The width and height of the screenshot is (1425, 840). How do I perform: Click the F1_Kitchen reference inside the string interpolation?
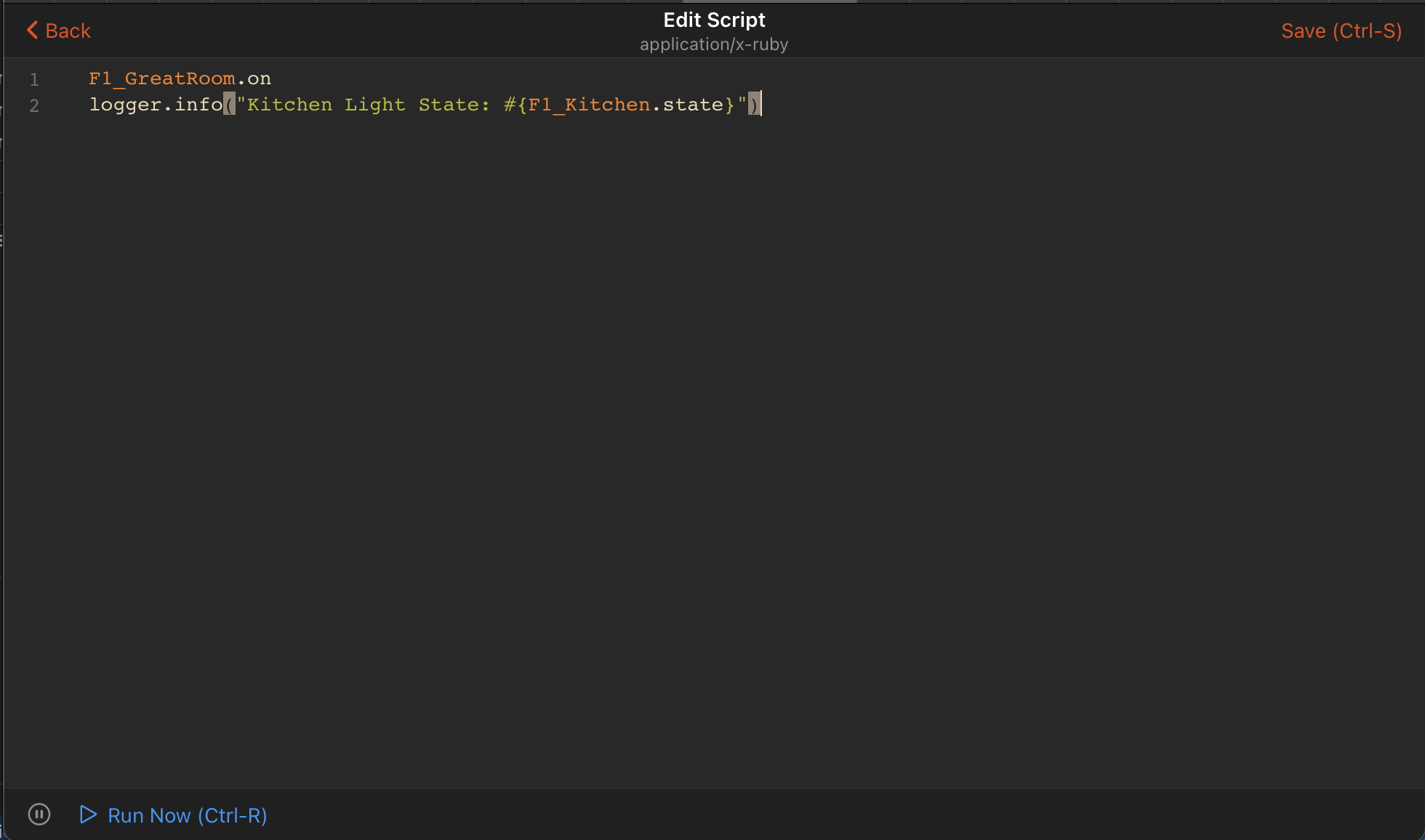[587, 105]
